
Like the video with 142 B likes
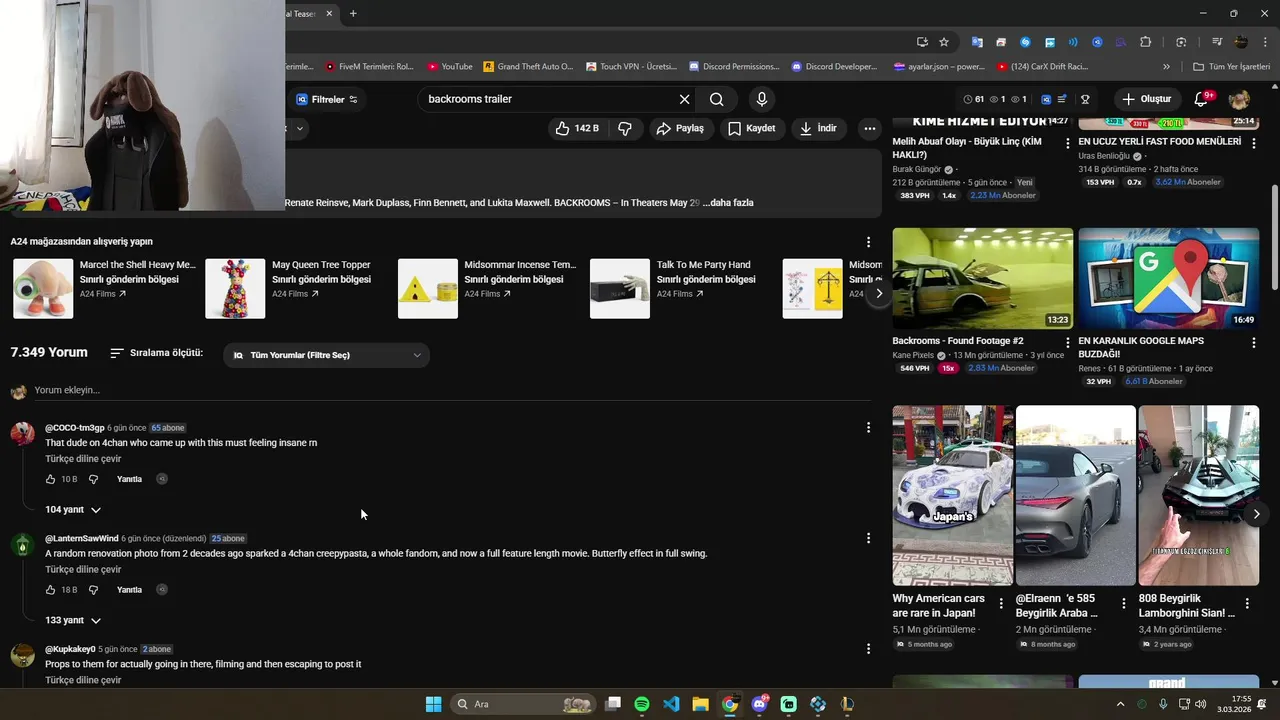(x=577, y=128)
